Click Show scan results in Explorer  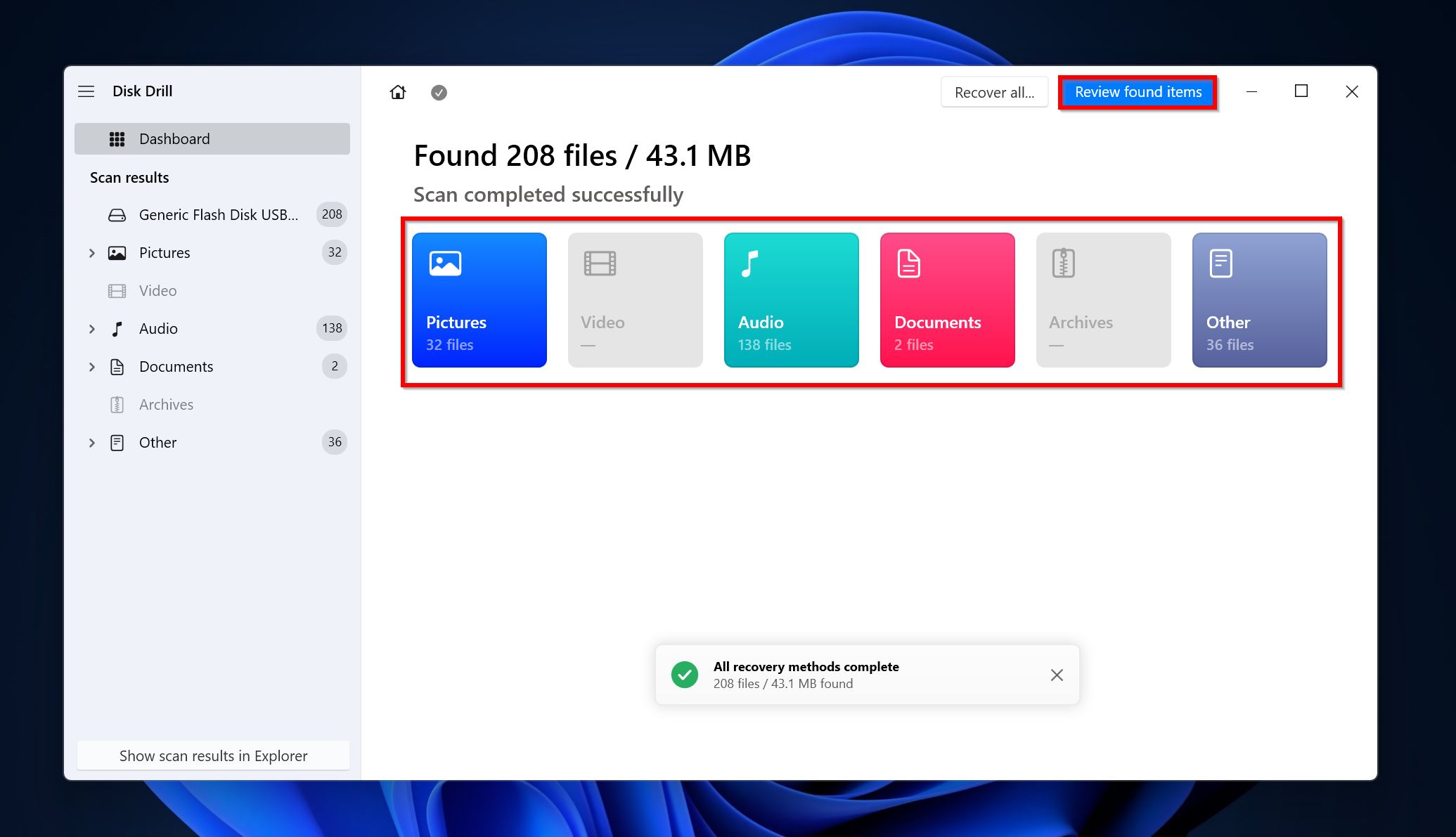coord(213,755)
